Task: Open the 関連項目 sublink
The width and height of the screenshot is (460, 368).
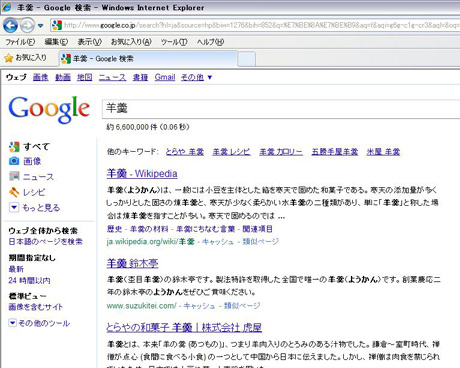Action: coord(257,229)
